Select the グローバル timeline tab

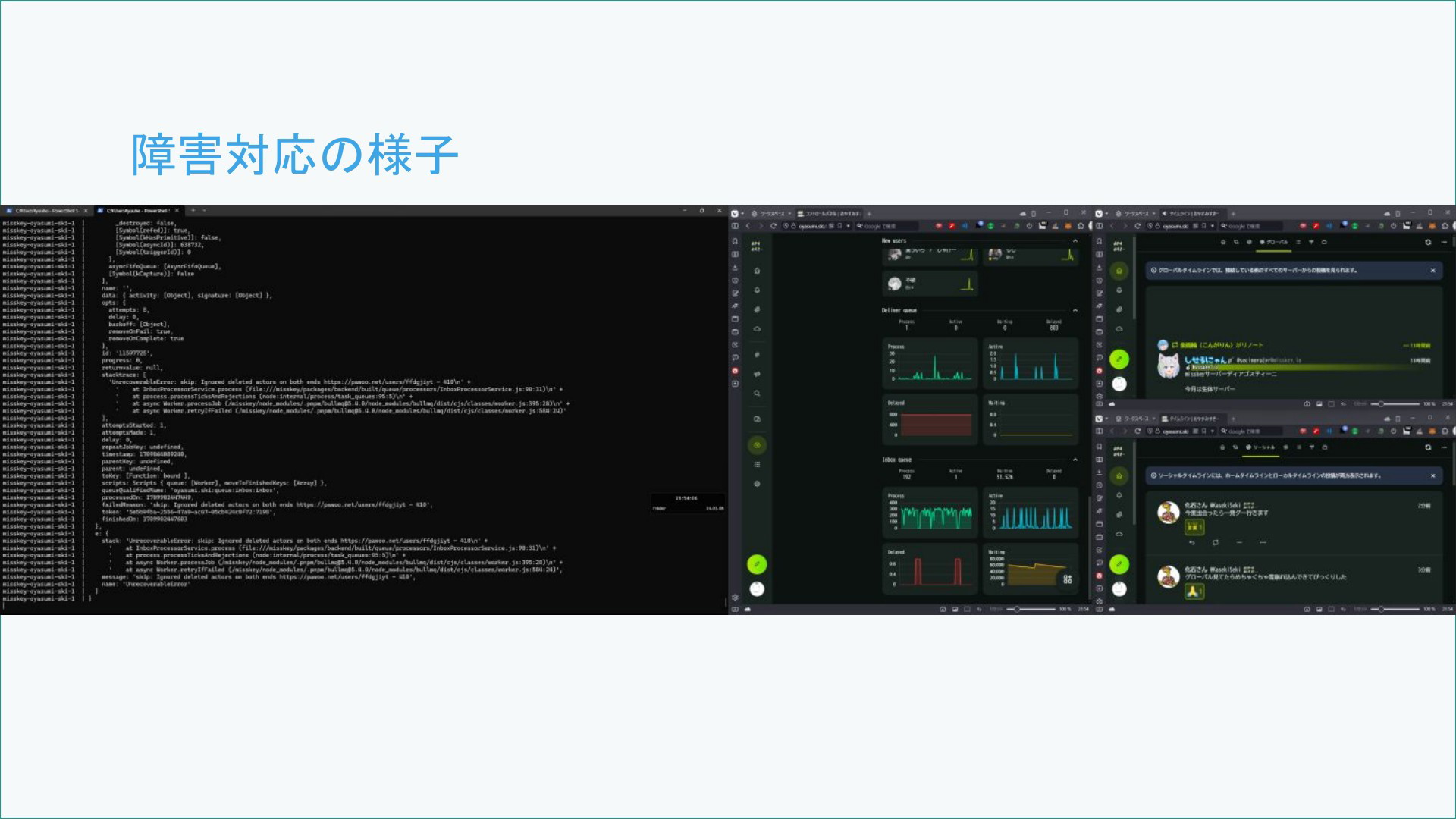[x=1274, y=243]
